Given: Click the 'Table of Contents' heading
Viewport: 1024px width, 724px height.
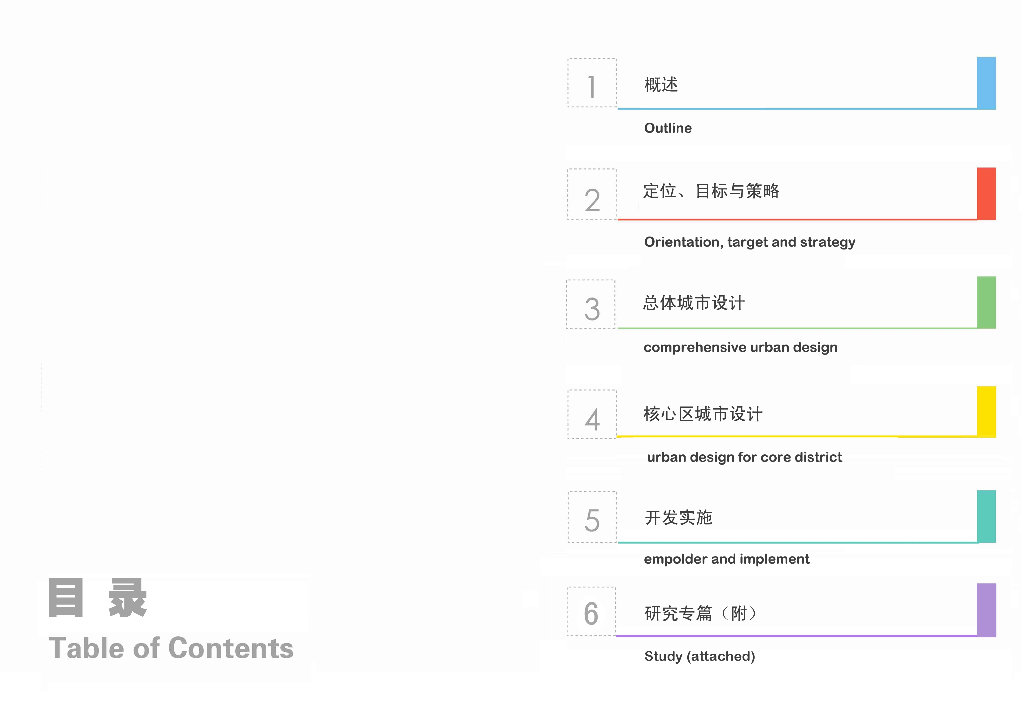Looking at the screenshot, I should point(171,648).
